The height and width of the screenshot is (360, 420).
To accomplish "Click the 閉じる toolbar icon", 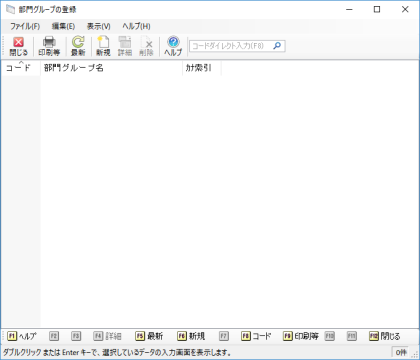I will (x=19, y=46).
